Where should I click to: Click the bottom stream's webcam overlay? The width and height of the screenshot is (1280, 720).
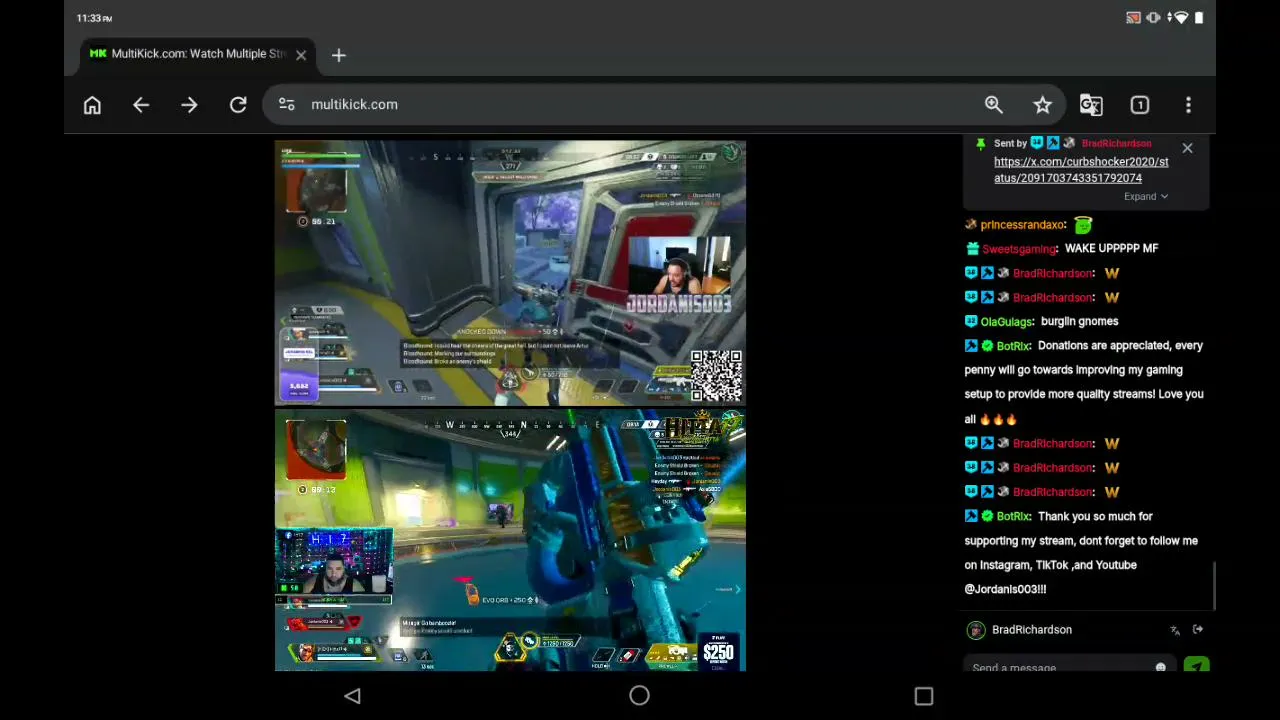point(334,564)
